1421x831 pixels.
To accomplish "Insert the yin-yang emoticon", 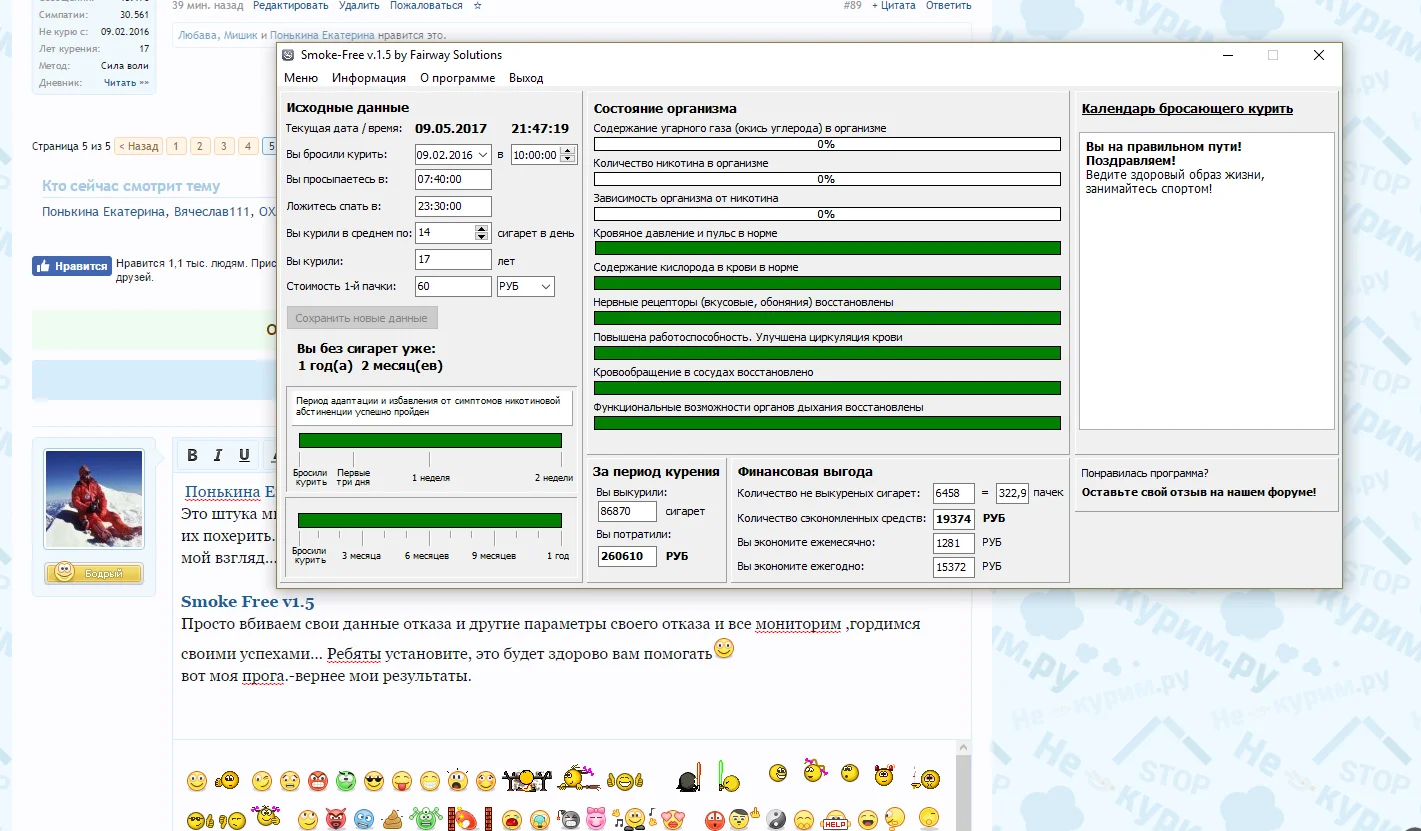I will pos(776,819).
